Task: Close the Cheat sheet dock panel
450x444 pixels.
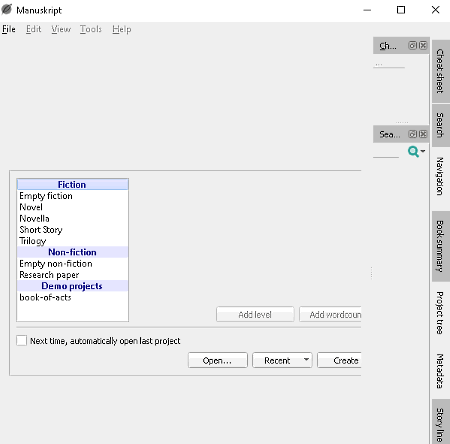Action: pyautogui.click(x=423, y=45)
